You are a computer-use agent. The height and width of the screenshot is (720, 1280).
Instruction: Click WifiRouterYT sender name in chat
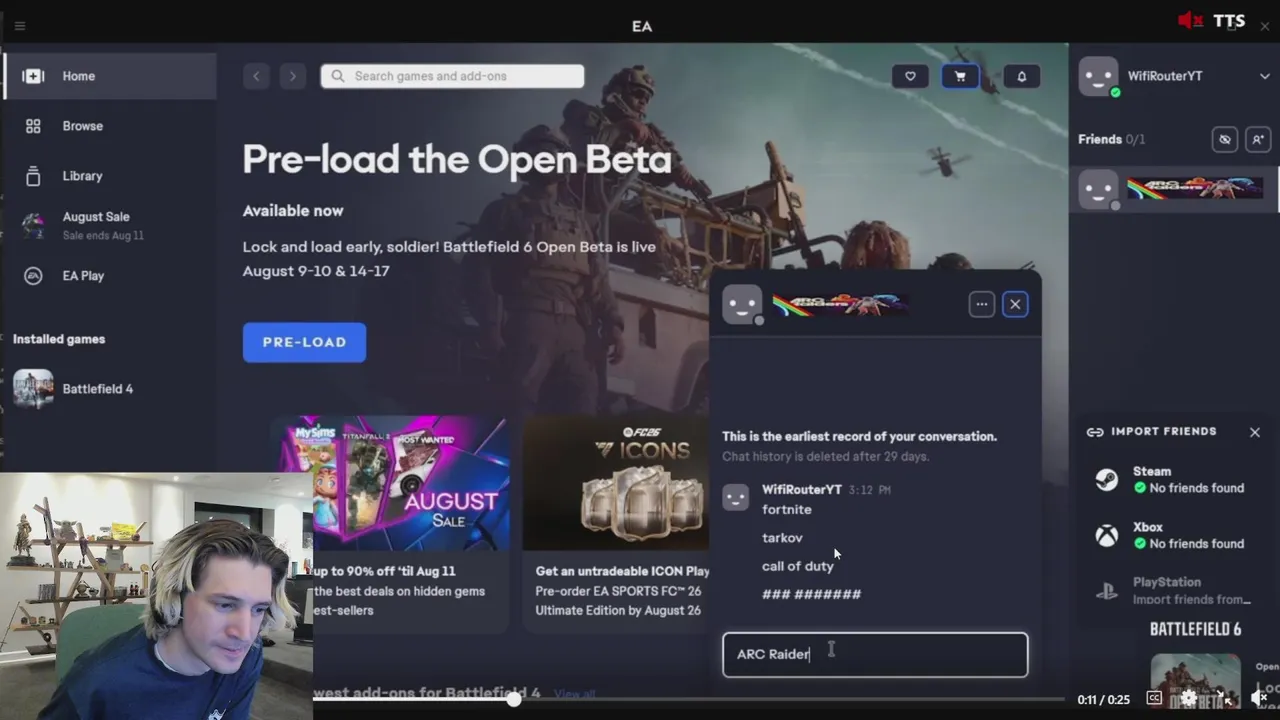coord(802,489)
